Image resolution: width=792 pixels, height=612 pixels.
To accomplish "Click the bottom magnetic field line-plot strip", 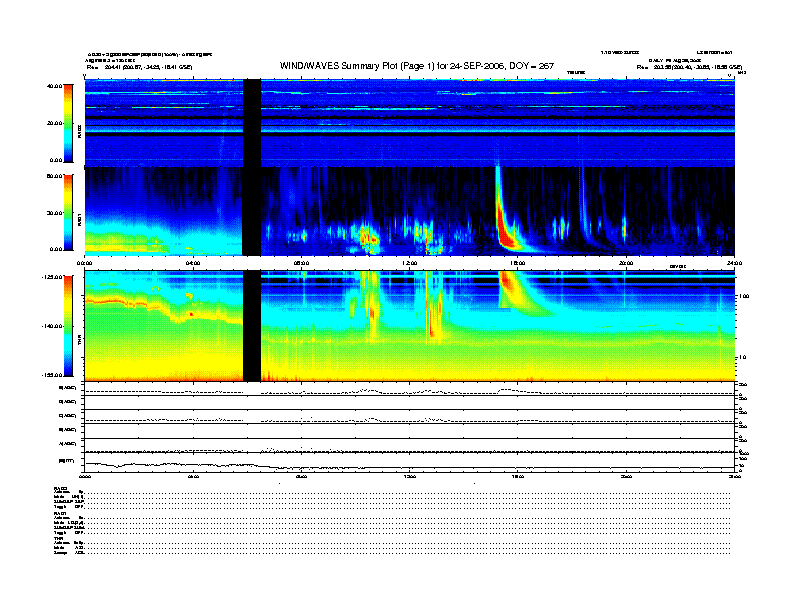I will coord(410,462).
